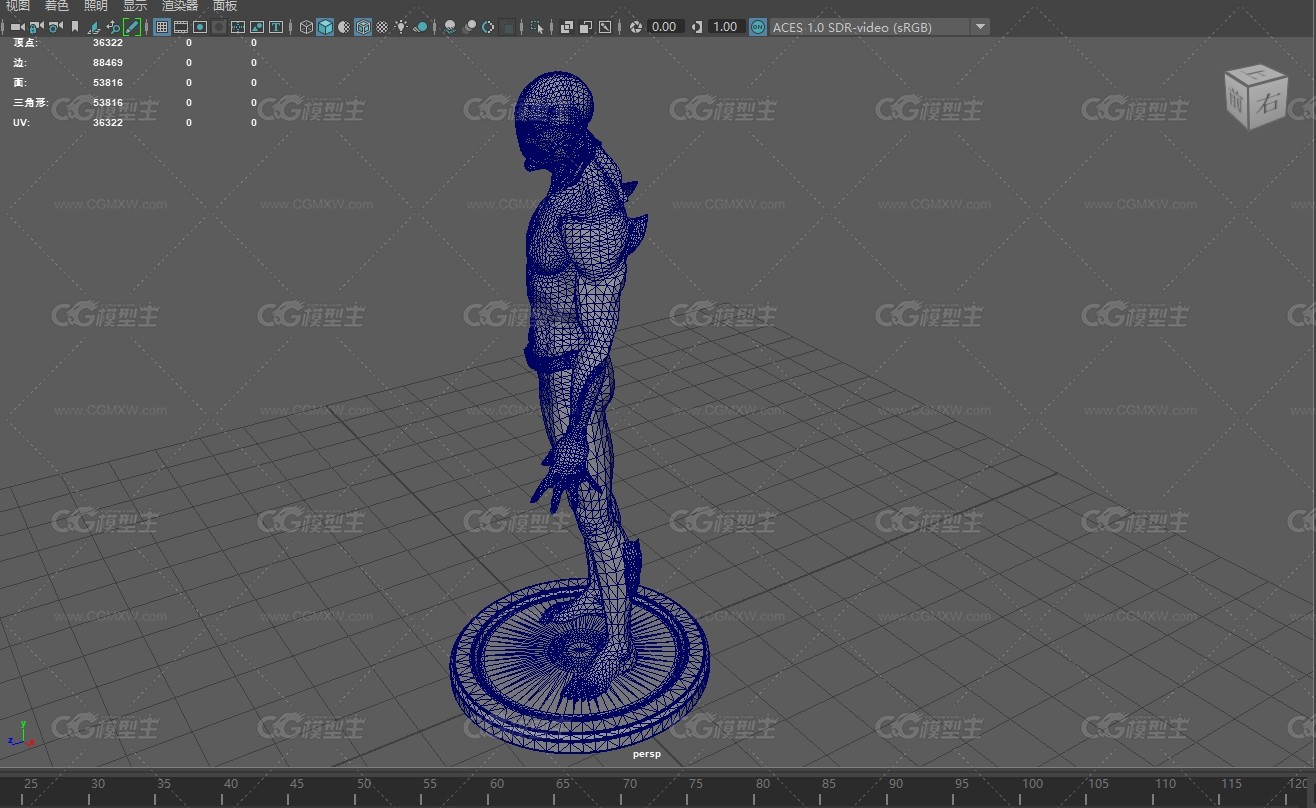The image size is (1316, 808).
Task: Click the Bookmarks icon
Action: [75, 27]
